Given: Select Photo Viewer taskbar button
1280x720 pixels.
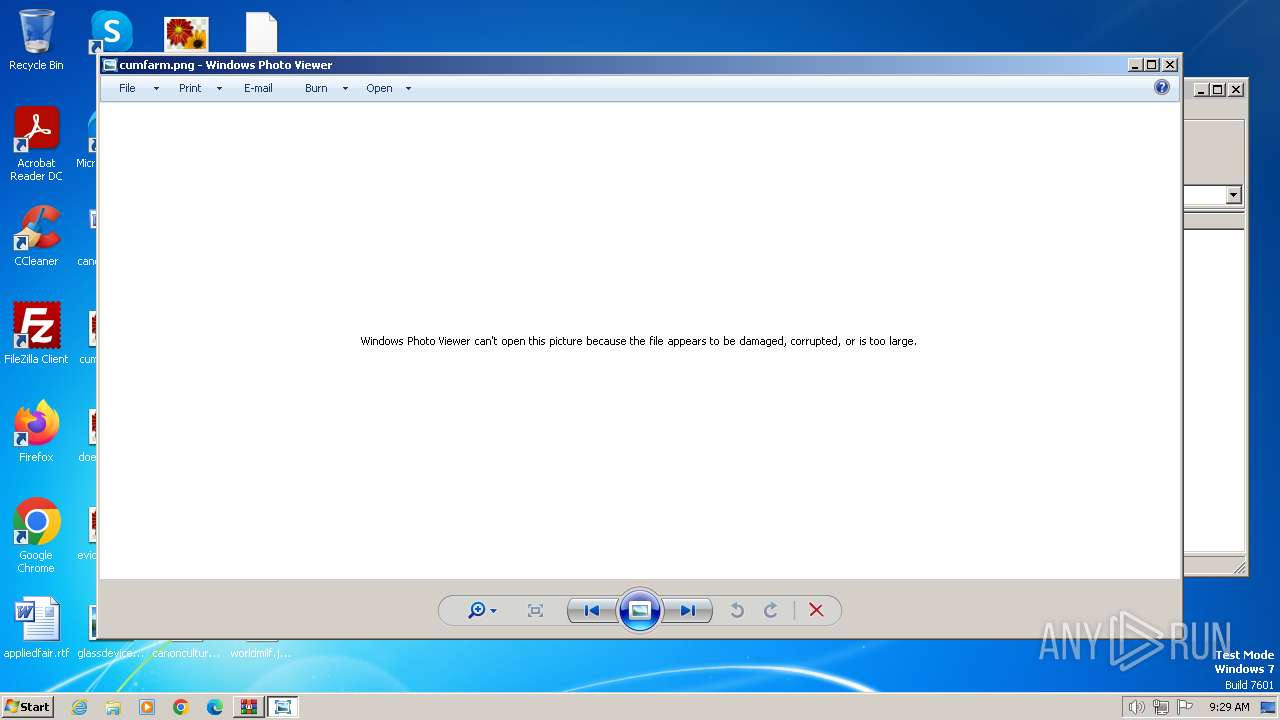Looking at the screenshot, I should (283, 707).
